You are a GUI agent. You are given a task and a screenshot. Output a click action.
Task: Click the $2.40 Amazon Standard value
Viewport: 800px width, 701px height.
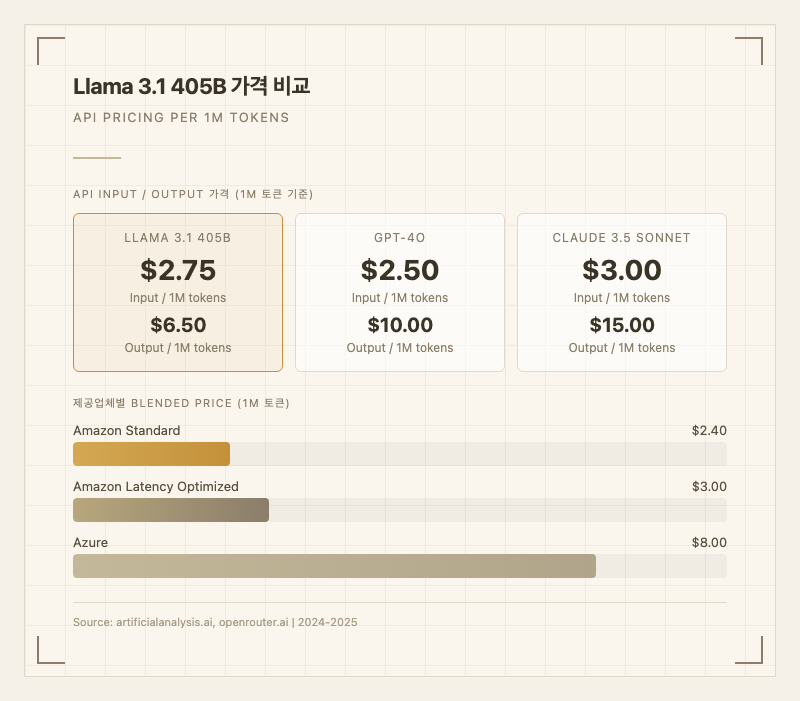pos(708,431)
